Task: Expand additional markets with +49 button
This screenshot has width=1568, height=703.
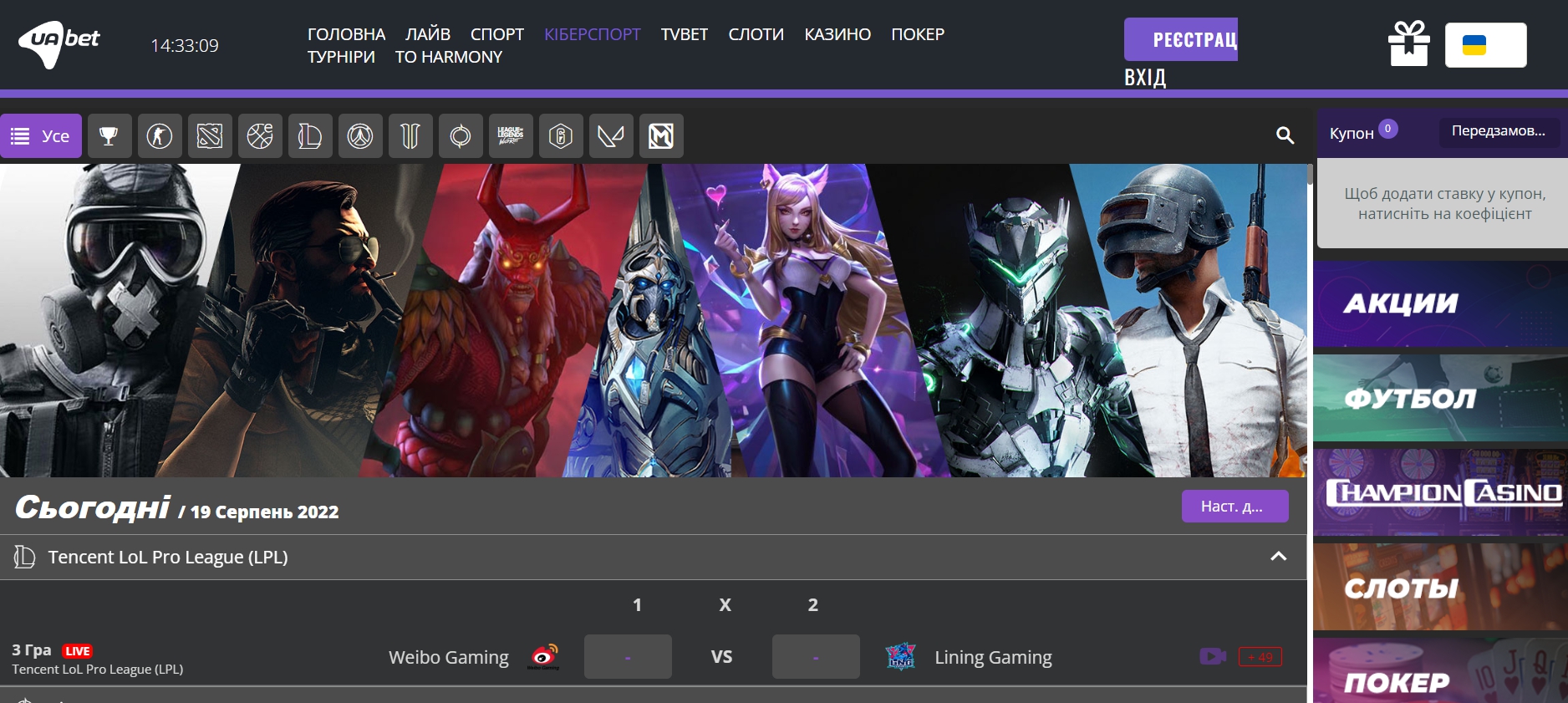Action: [x=1260, y=657]
